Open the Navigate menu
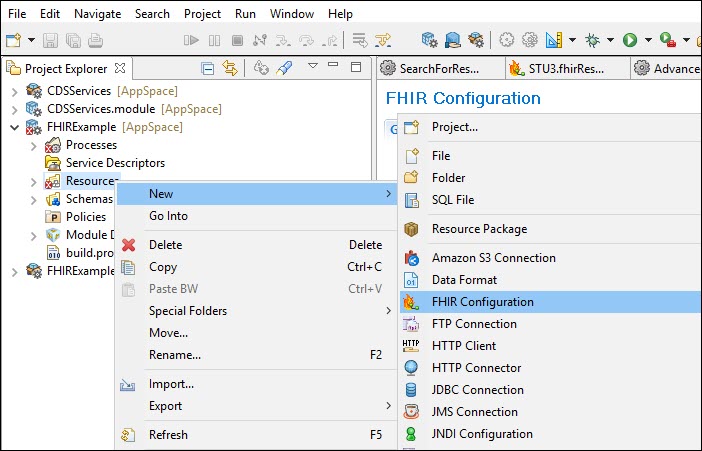This screenshot has width=702, height=451. (x=98, y=14)
